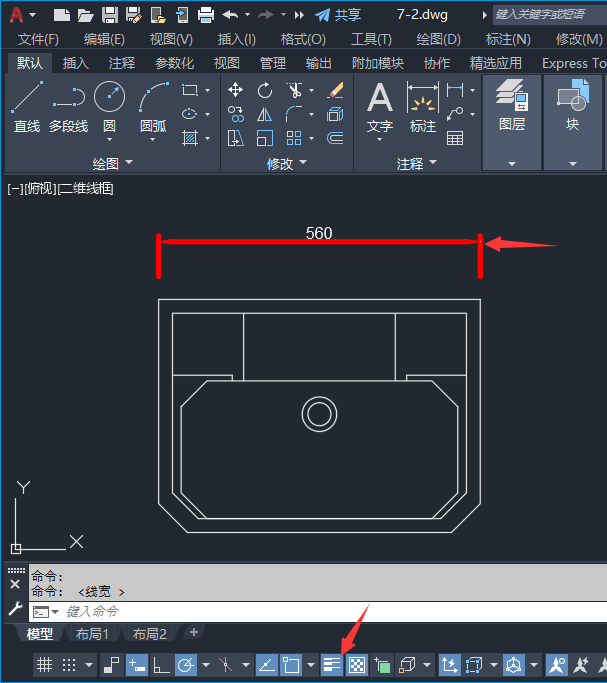The height and width of the screenshot is (683, 607).
Task: Click the 共享 (Share) button
Action: (x=338, y=15)
